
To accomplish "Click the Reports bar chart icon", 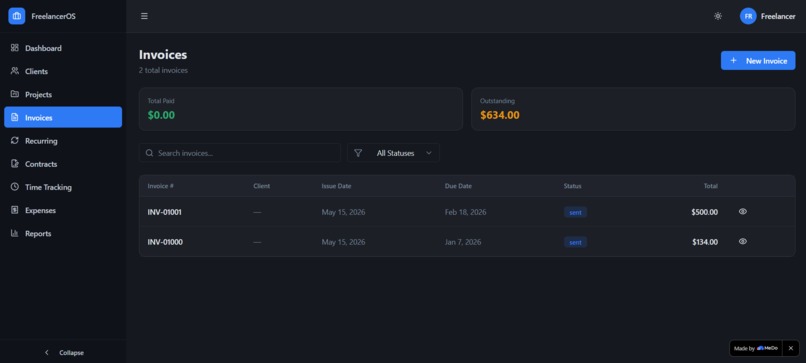I will [14, 233].
